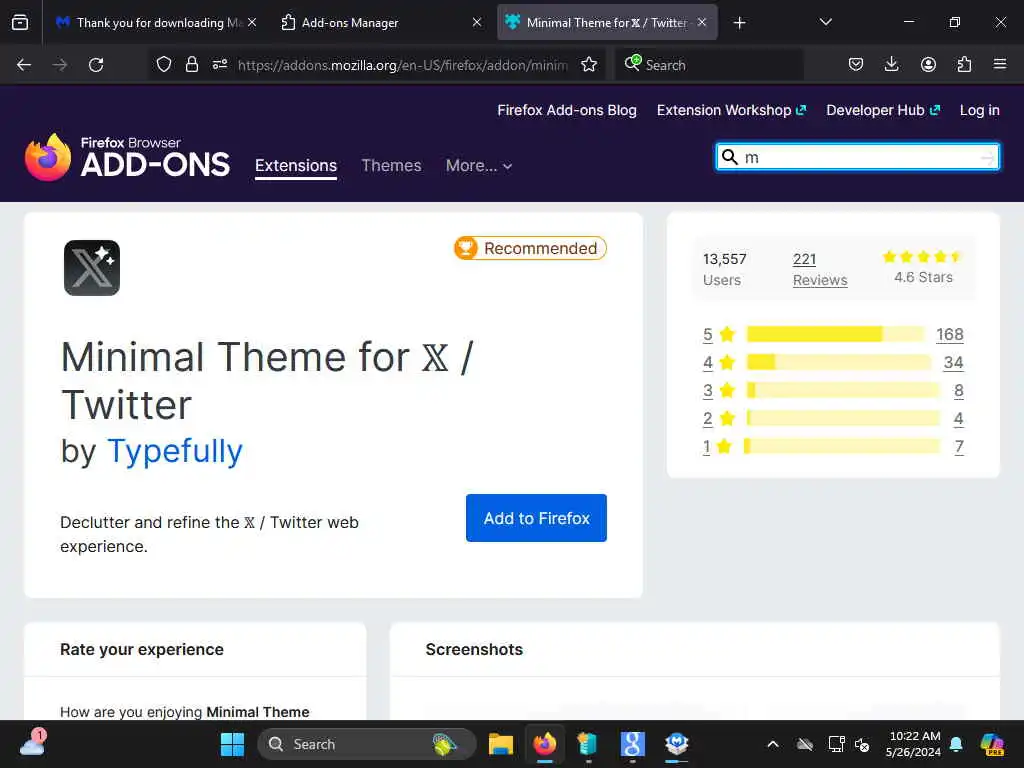The height and width of the screenshot is (768, 1024).
Task: Open the notification bell in system tray
Action: coord(956,744)
